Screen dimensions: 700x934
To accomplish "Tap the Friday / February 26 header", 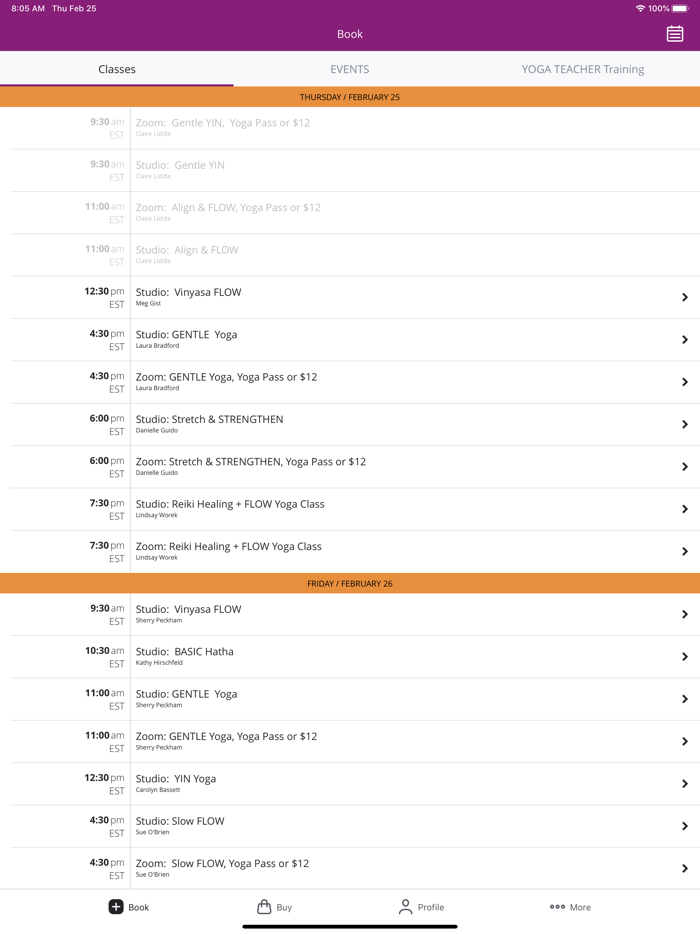I will tap(350, 583).
